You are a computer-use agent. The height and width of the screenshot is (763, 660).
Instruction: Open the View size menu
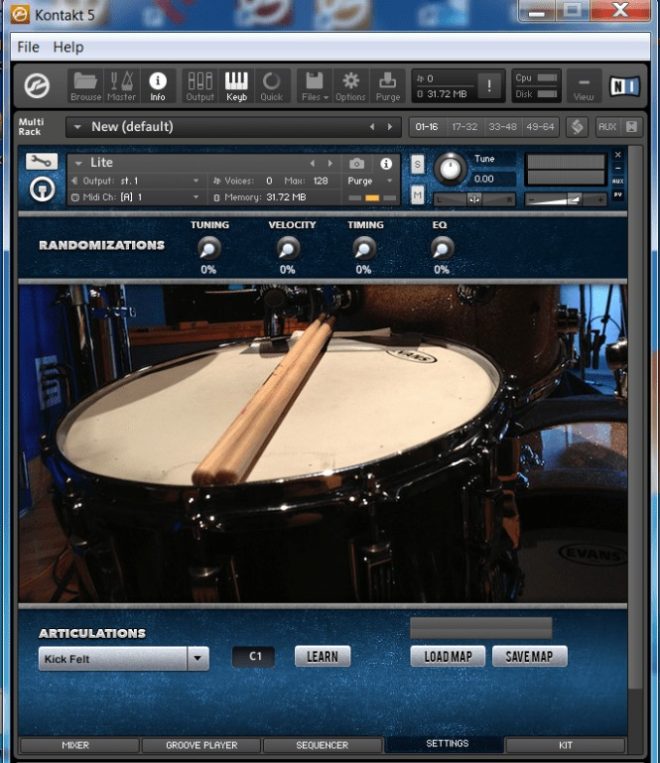click(584, 86)
